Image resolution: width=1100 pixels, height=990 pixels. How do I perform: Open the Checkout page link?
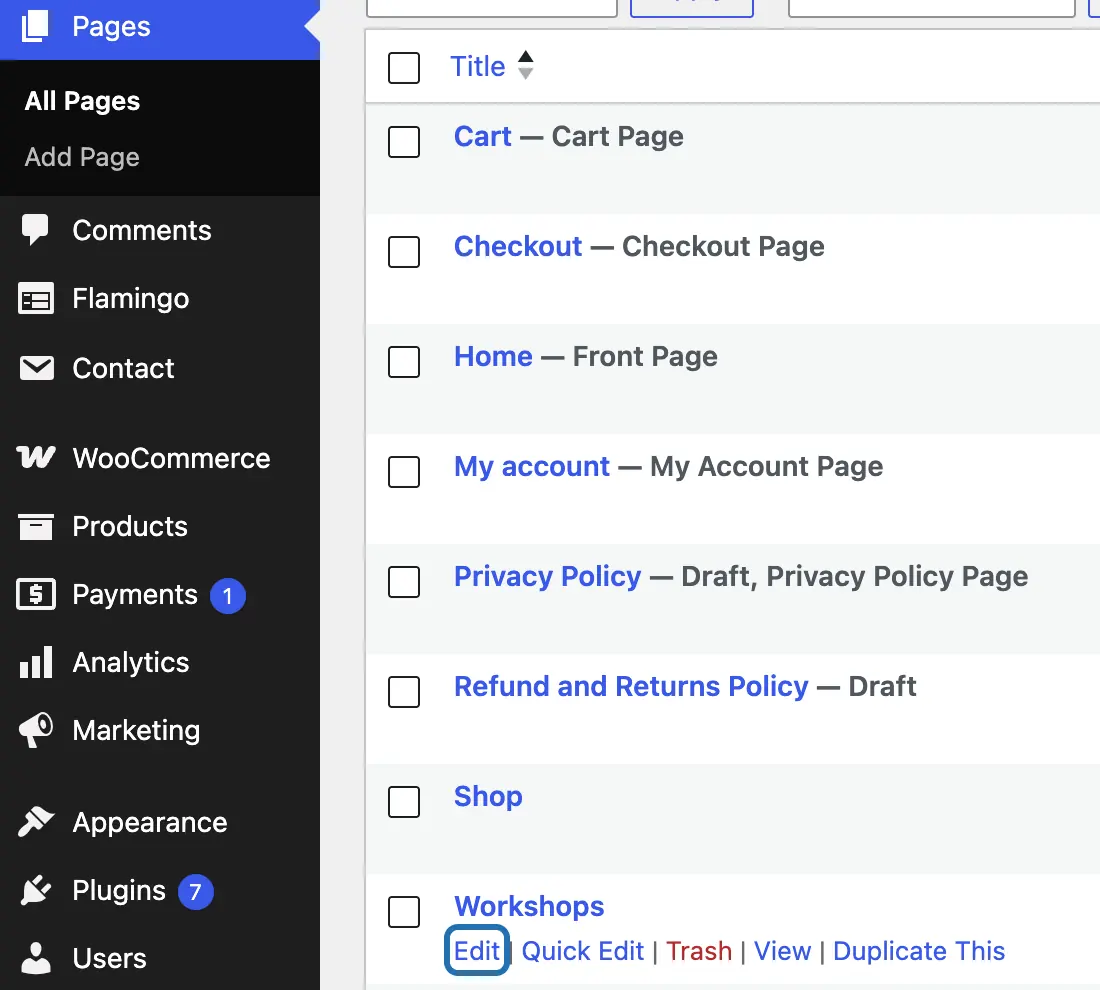[x=518, y=246]
